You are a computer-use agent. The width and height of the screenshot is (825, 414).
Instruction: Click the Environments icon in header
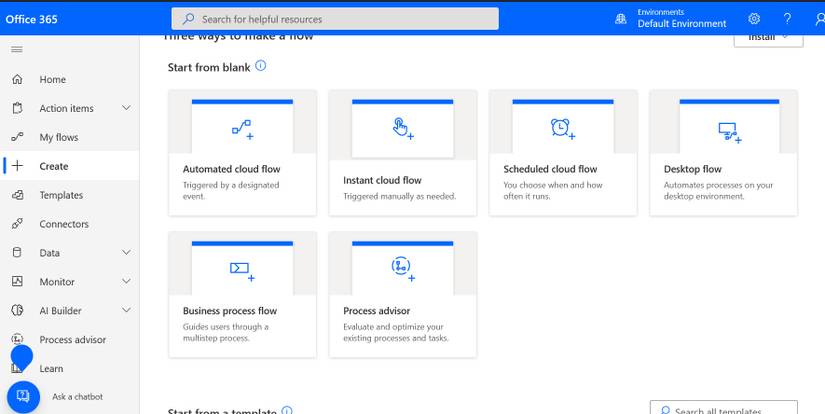(x=621, y=19)
